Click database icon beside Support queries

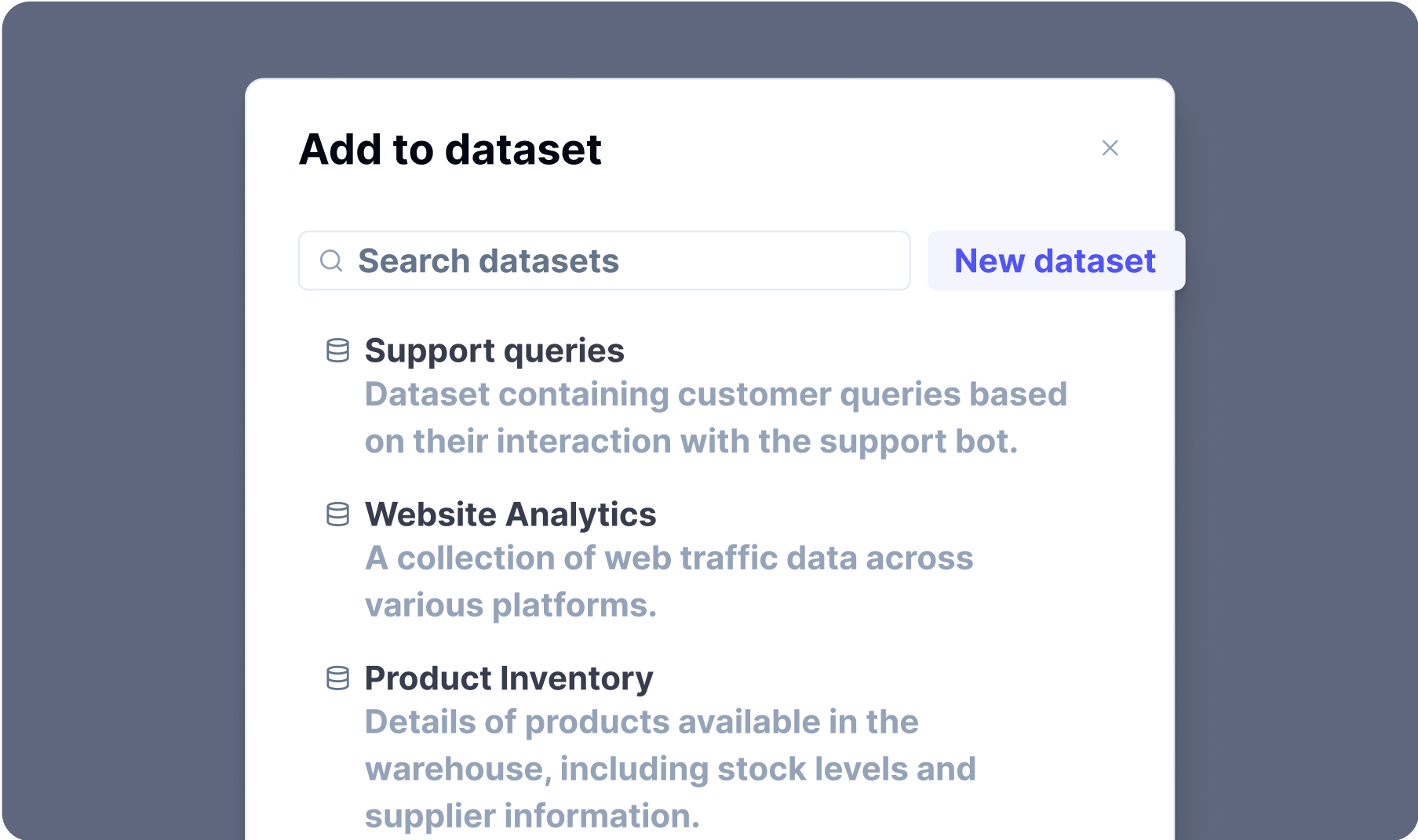point(337,351)
